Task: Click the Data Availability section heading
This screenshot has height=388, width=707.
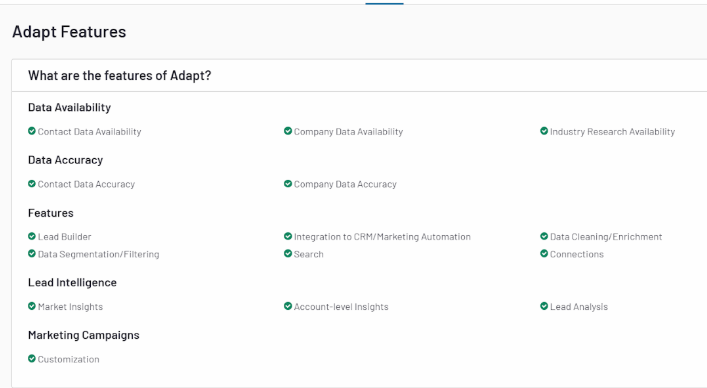Action: tap(69, 107)
